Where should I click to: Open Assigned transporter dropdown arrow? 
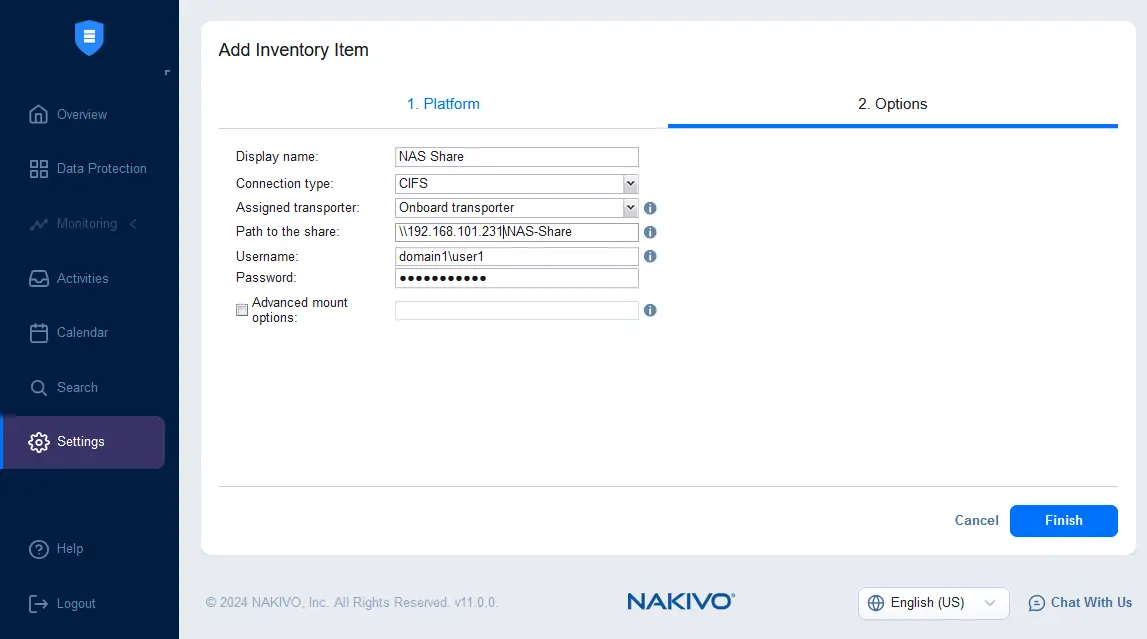tap(630, 208)
